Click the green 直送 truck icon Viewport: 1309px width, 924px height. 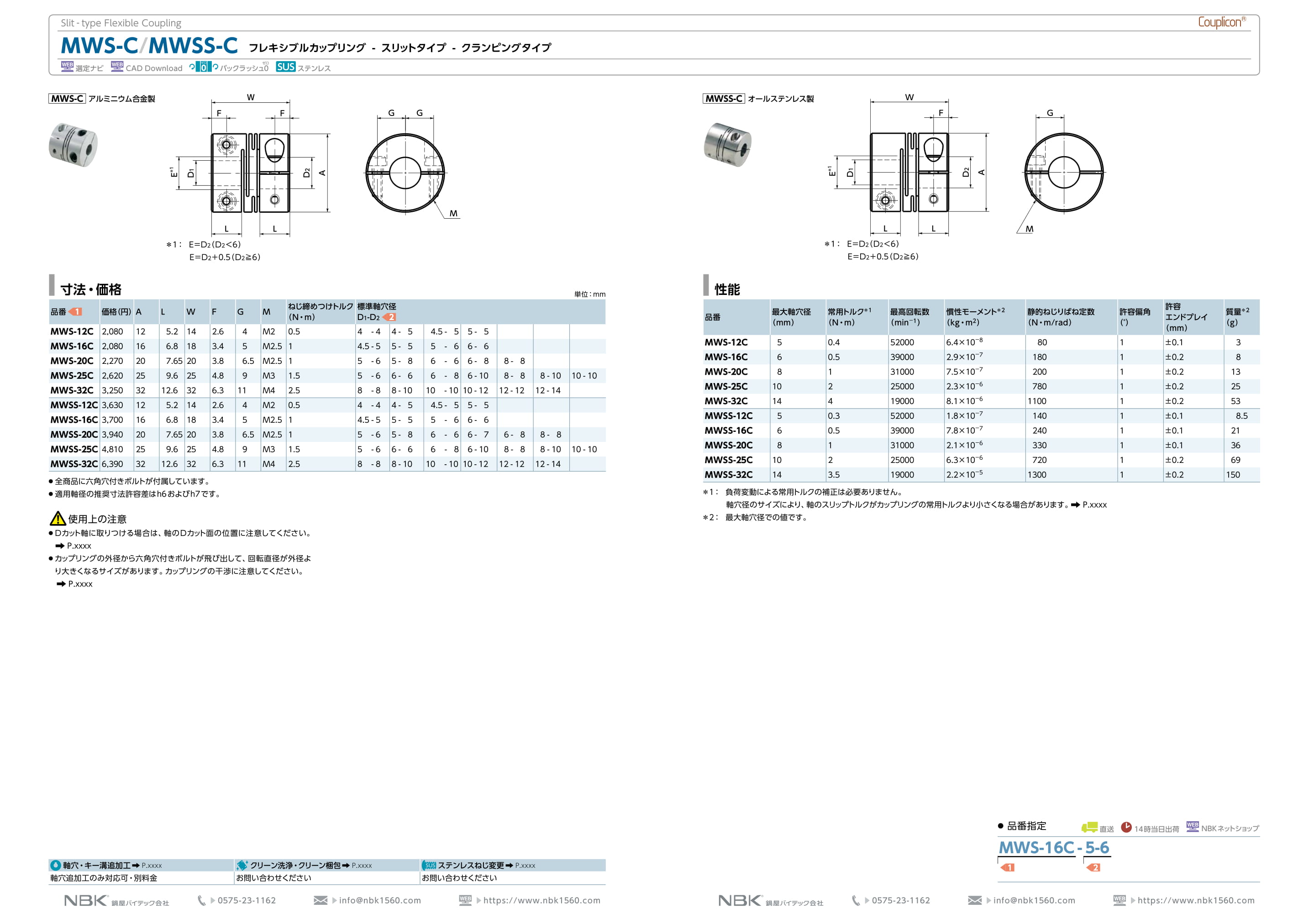click(1089, 827)
